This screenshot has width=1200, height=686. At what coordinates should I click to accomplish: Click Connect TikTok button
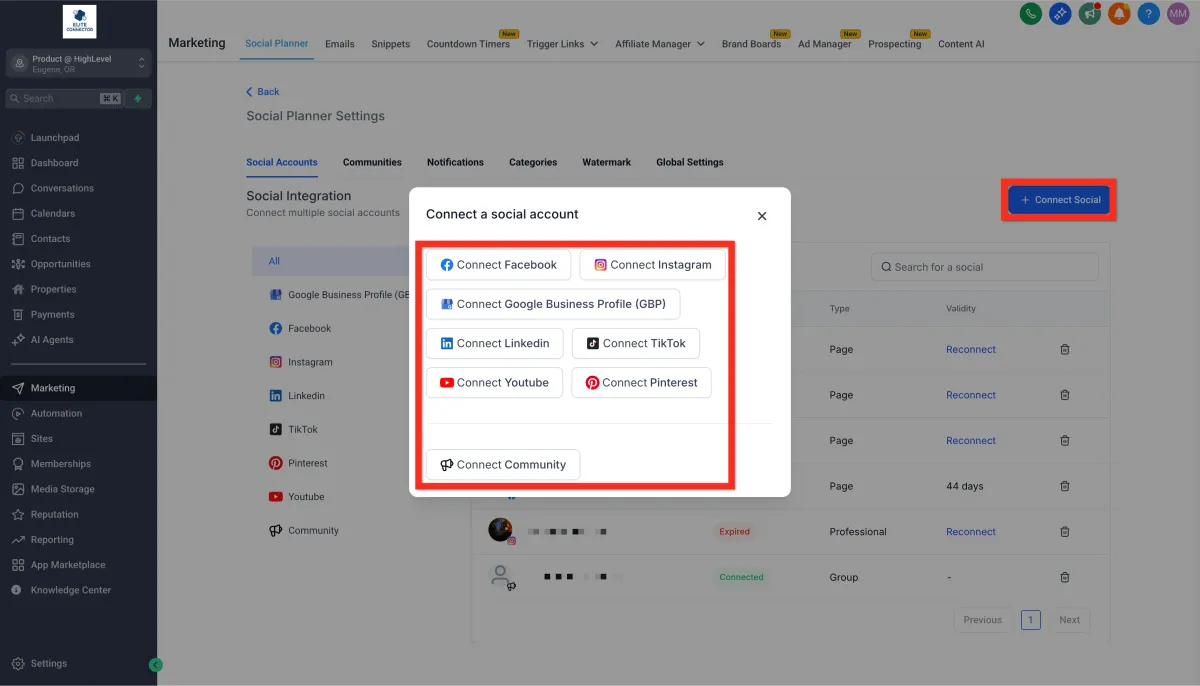636,343
